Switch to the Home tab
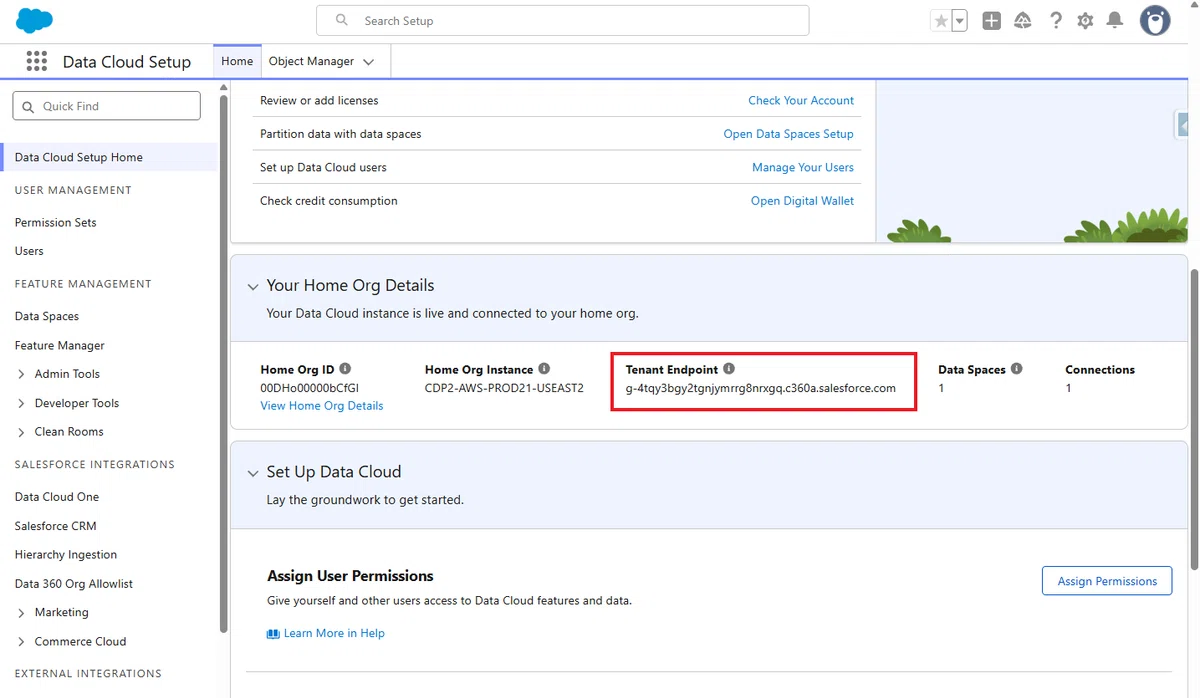Image resolution: width=1200 pixels, height=698 pixels. pos(237,61)
